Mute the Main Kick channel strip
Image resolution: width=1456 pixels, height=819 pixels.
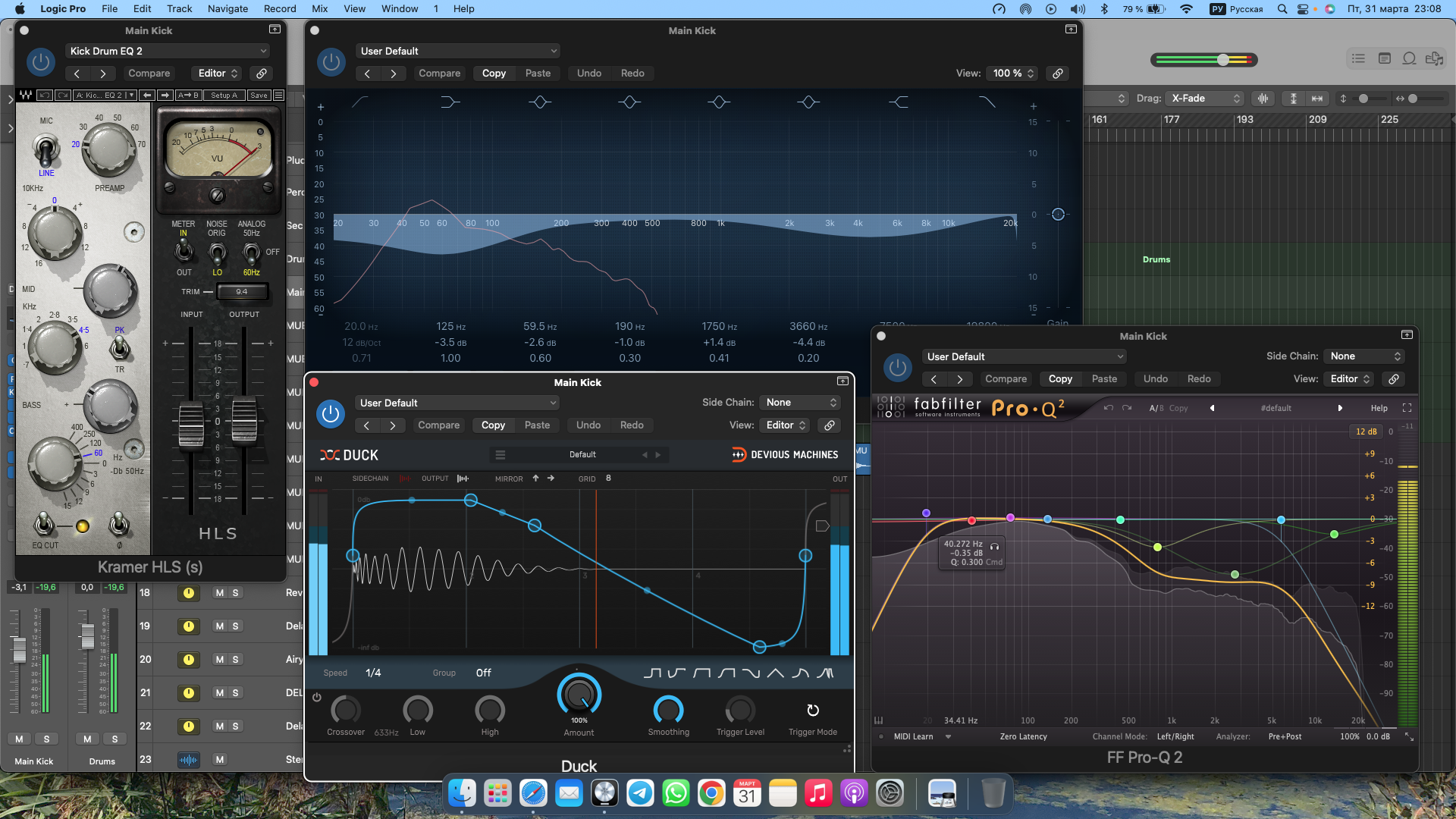coord(19,739)
